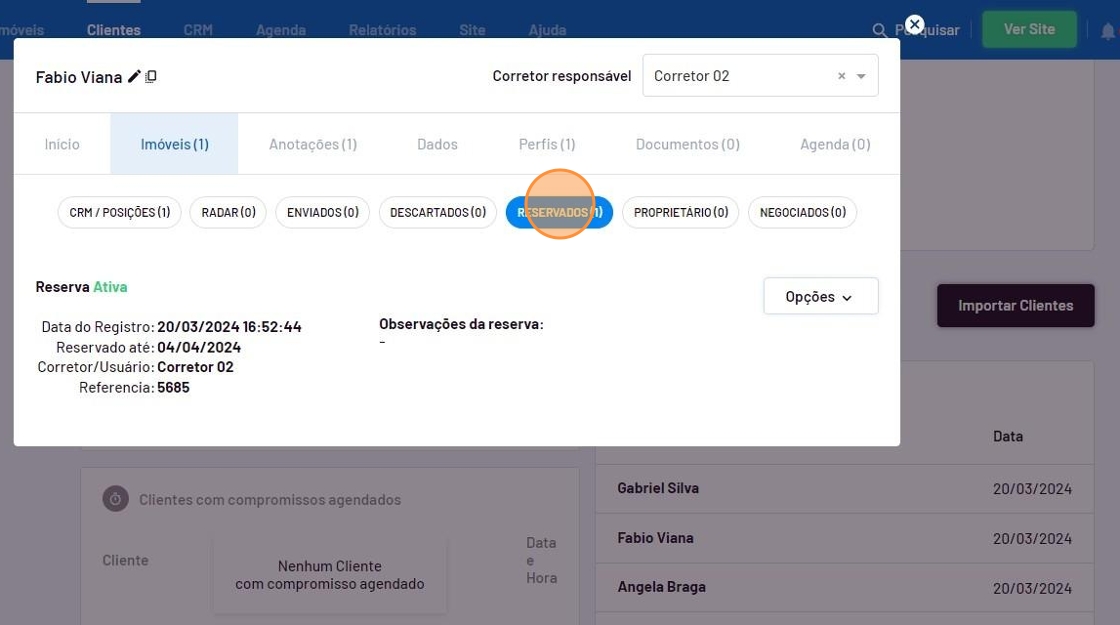
Task: Select the Radar (0) filter pill
Action: [228, 212]
